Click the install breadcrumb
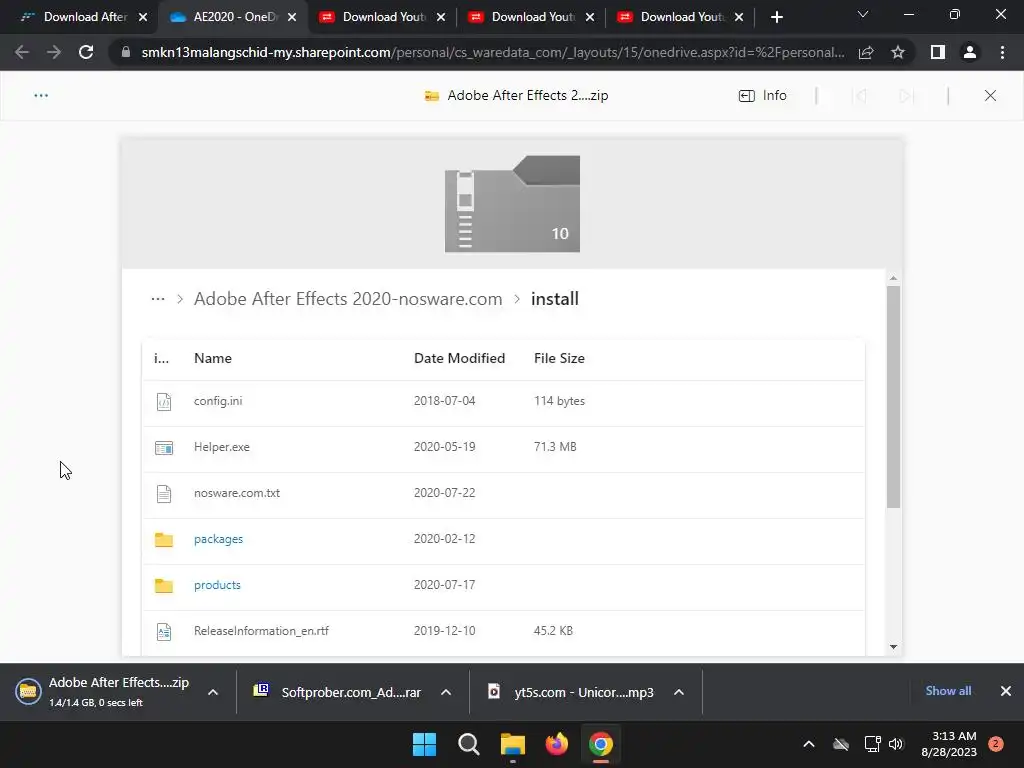 tap(554, 299)
